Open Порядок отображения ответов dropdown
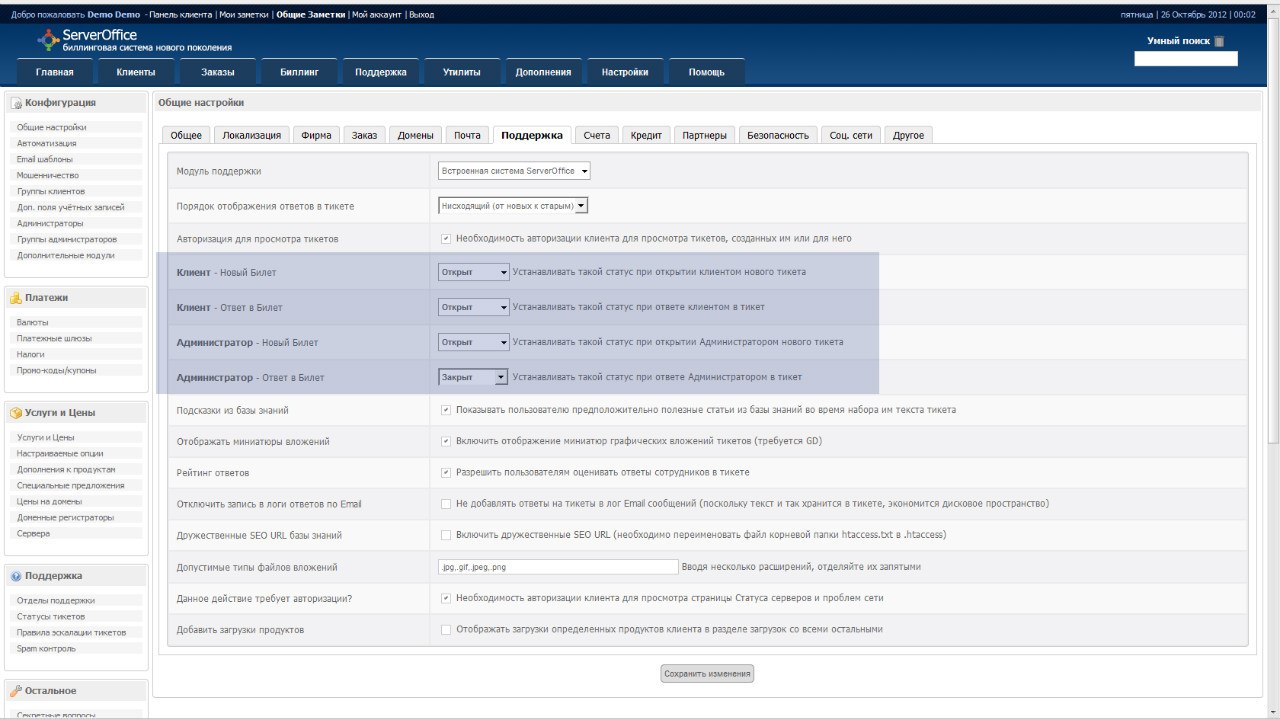This screenshot has width=1280, height=719. (x=513, y=206)
